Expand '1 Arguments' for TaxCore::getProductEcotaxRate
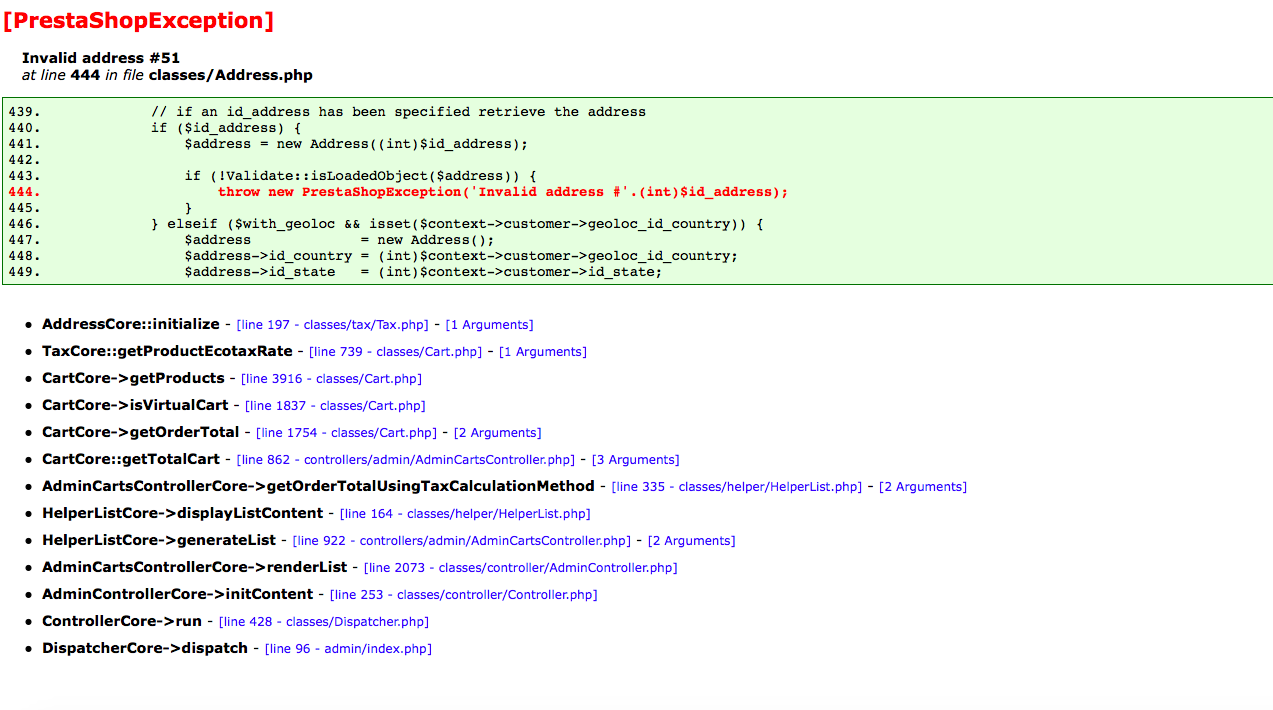Image resolution: width=1273 pixels, height=710 pixels. pos(543,352)
